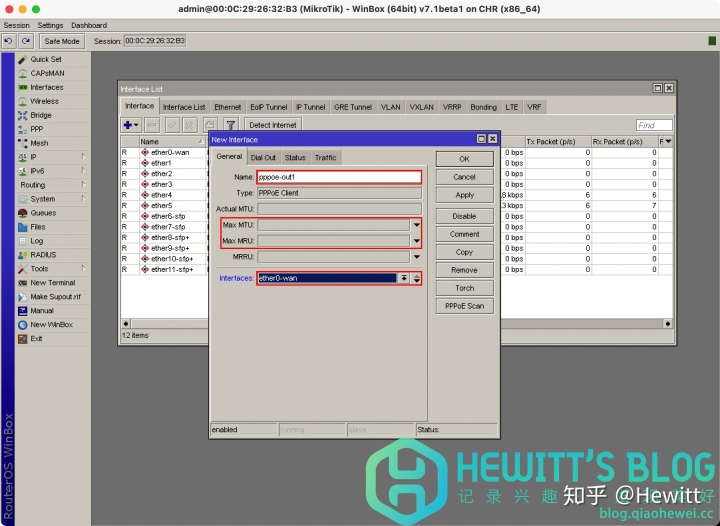The width and height of the screenshot is (720, 526).
Task: Click the undo arrow in toolbar
Action: (x=8, y=41)
